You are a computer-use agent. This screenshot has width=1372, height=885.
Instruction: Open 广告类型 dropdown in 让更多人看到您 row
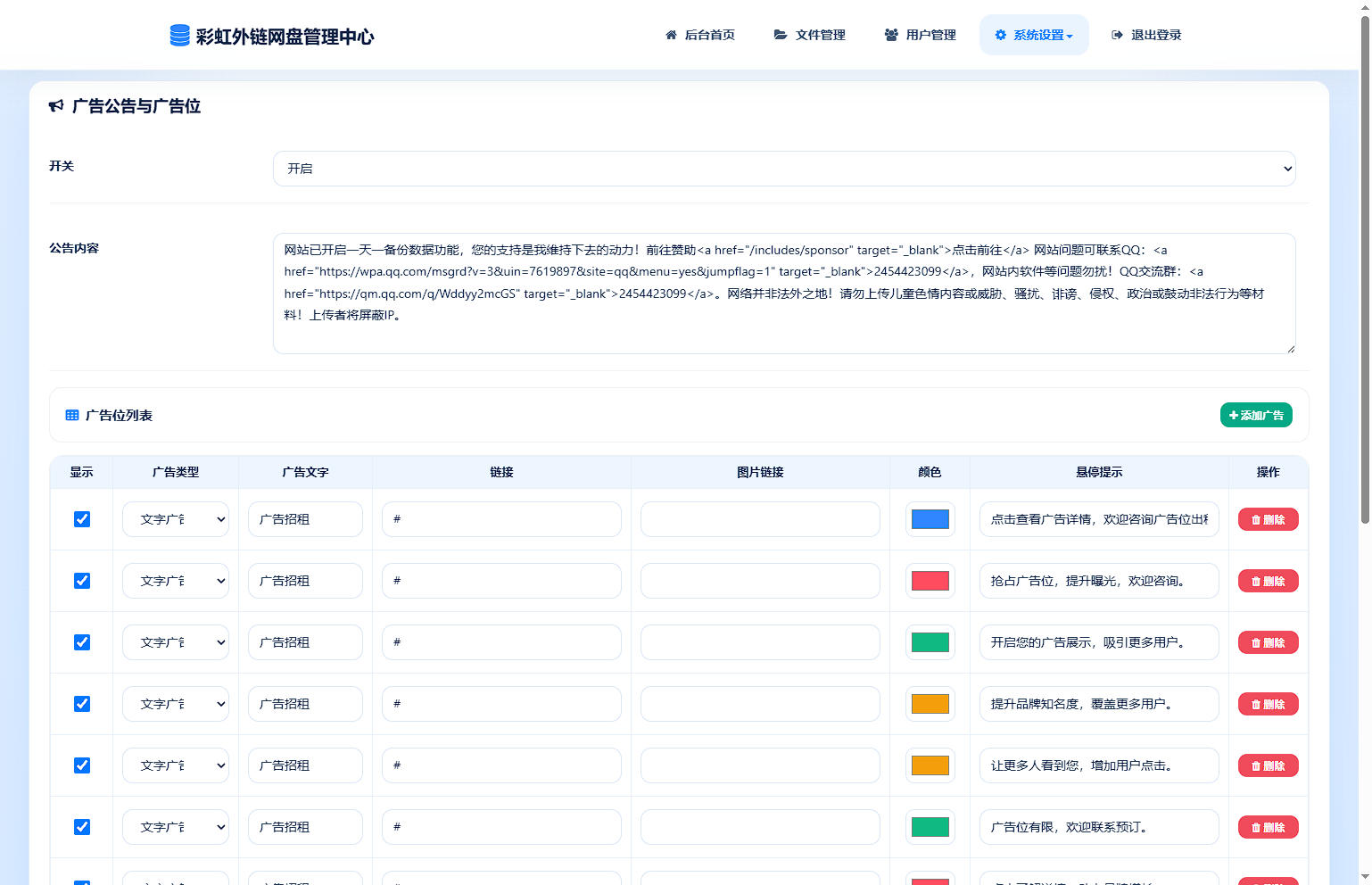[176, 765]
